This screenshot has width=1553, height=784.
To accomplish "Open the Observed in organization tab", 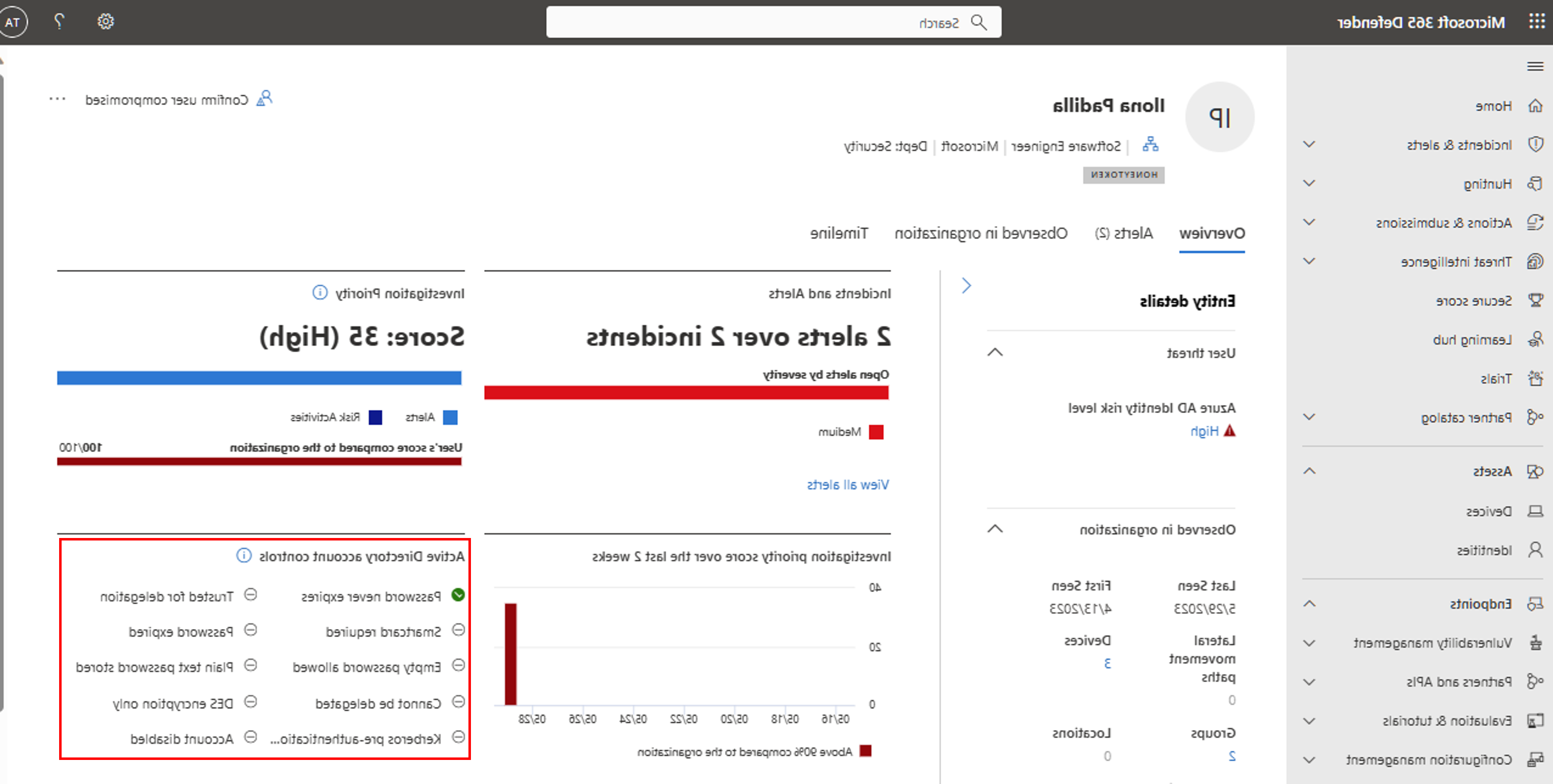I will 981,233.
